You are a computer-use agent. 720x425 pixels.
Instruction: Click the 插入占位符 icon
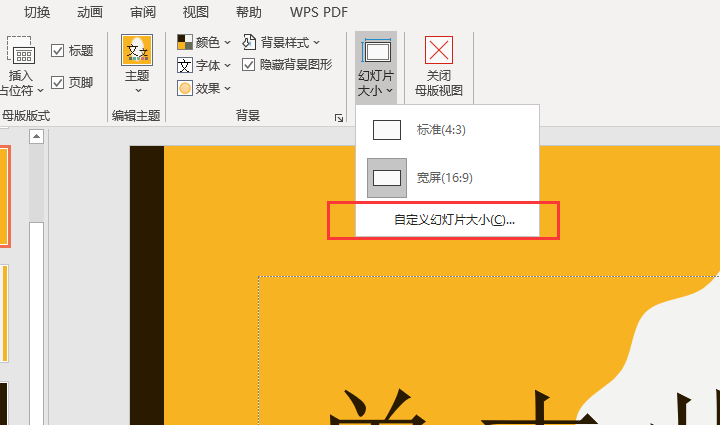(21, 50)
